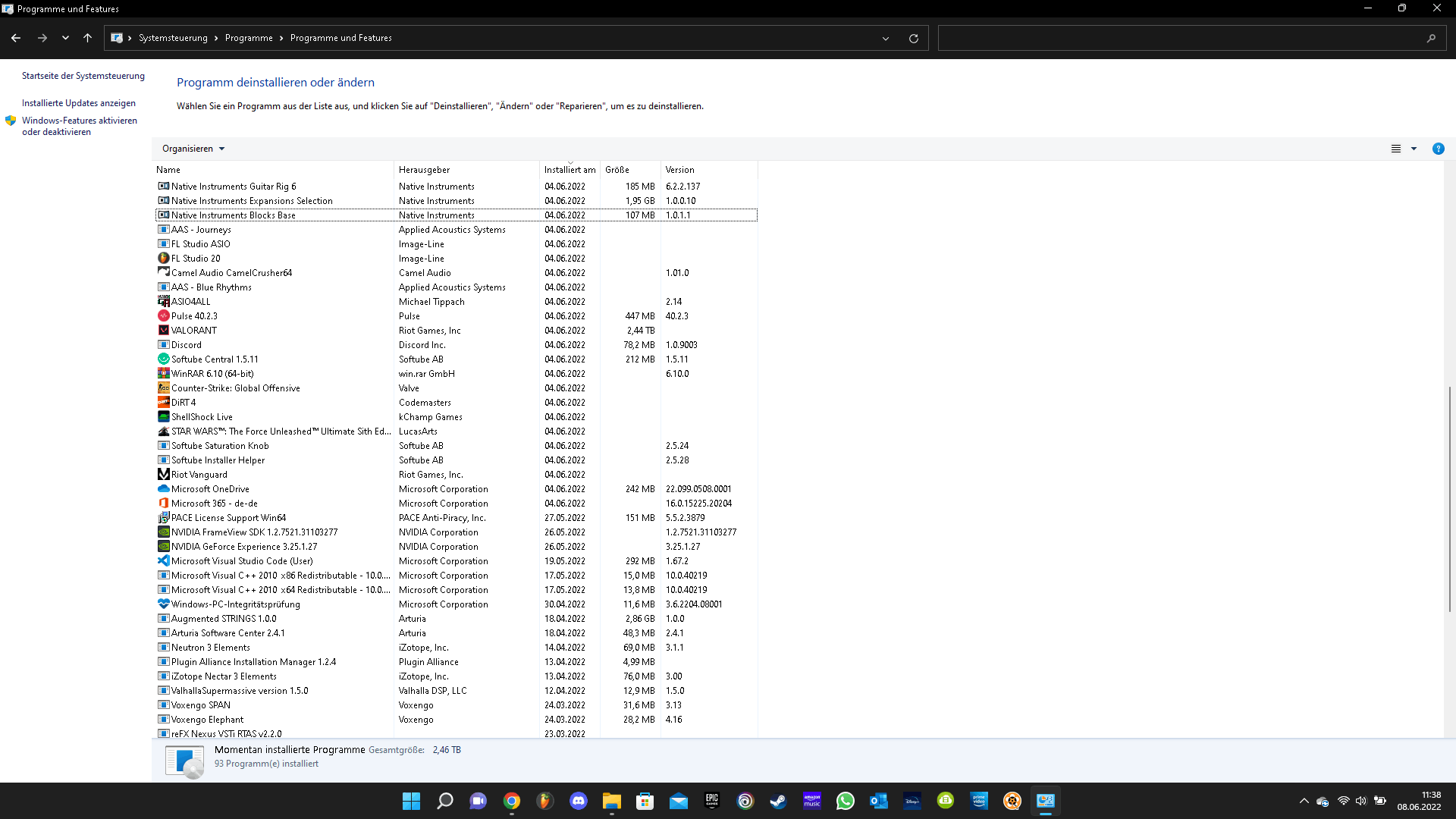
Task: Open WhatsApp from the taskbar
Action: [x=846, y=801]
